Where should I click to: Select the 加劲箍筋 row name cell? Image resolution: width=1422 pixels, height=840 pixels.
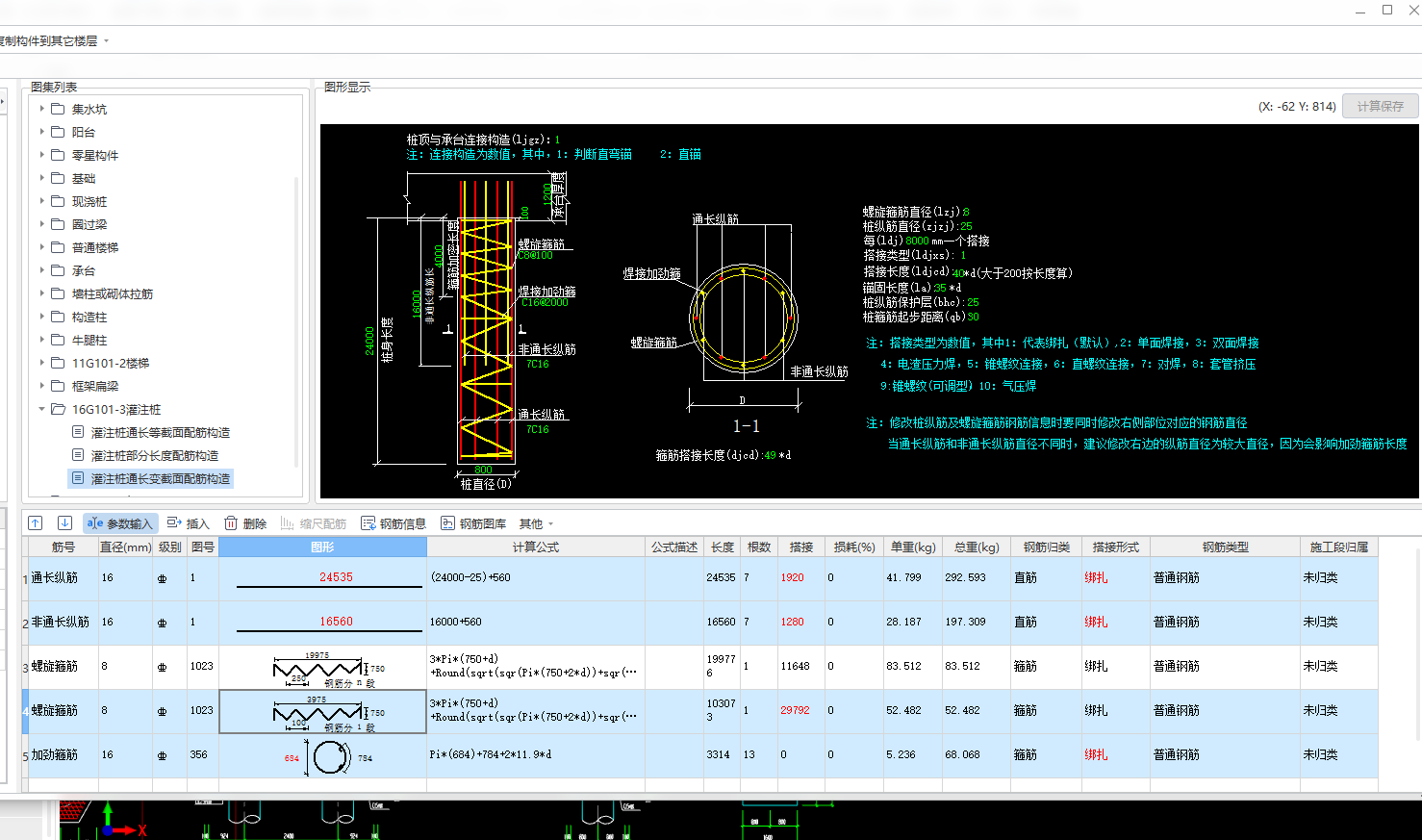63,754
